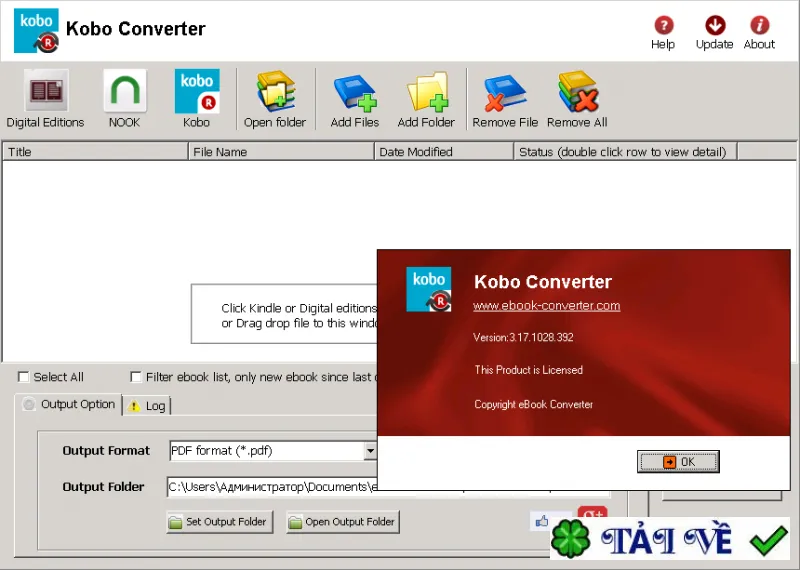Click the drag-drop hint text box
The width and height of the screenshot is (800, 570).
click(x=285, y=314)
